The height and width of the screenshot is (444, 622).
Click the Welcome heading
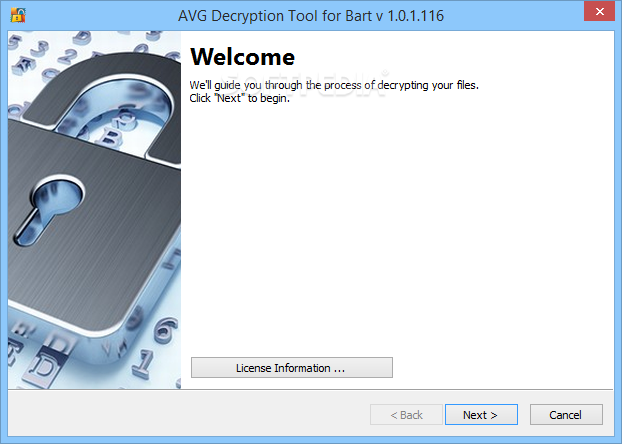coord(242,57)
